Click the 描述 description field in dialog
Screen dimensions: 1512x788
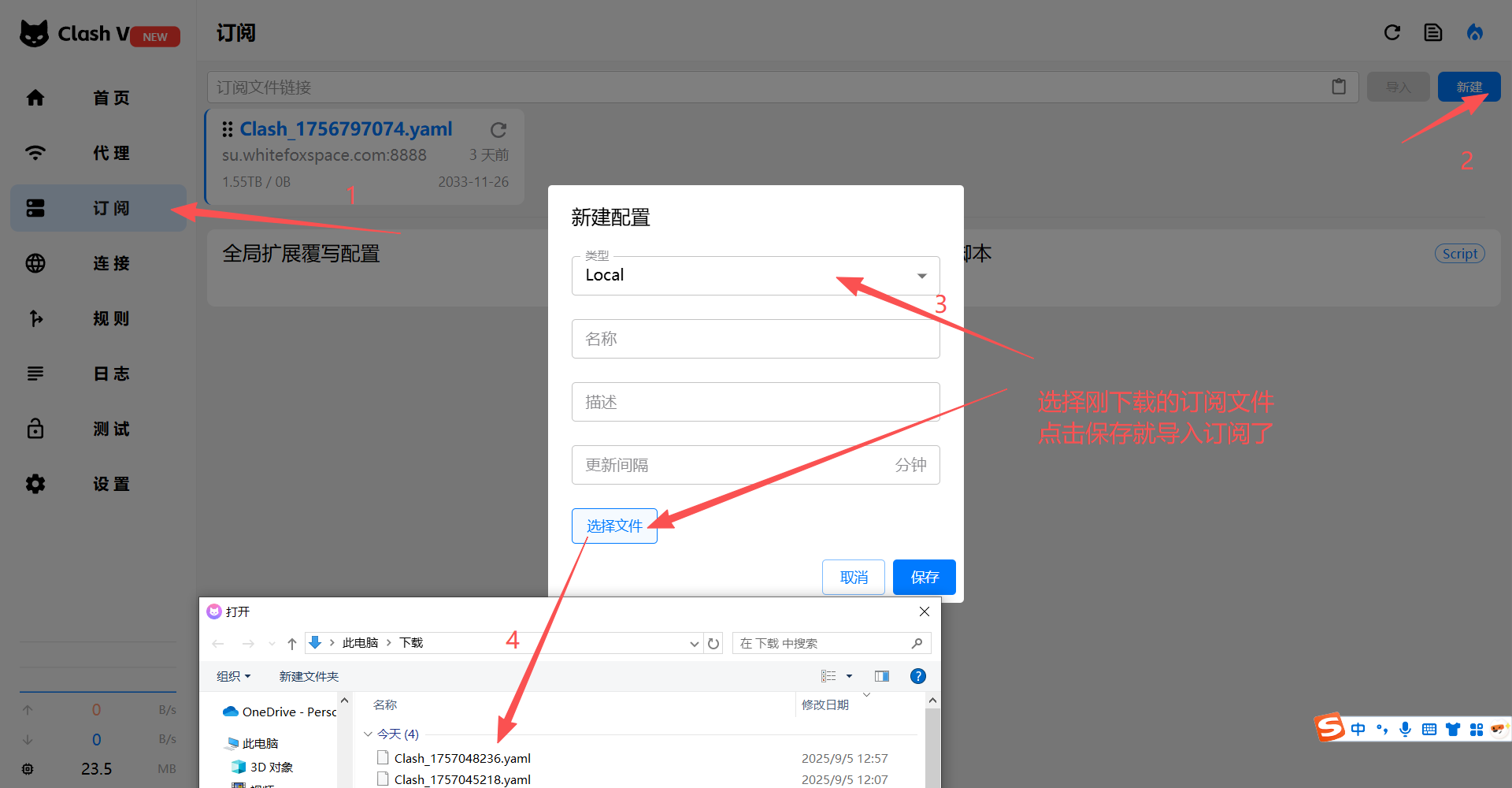[x=756, y=402]
